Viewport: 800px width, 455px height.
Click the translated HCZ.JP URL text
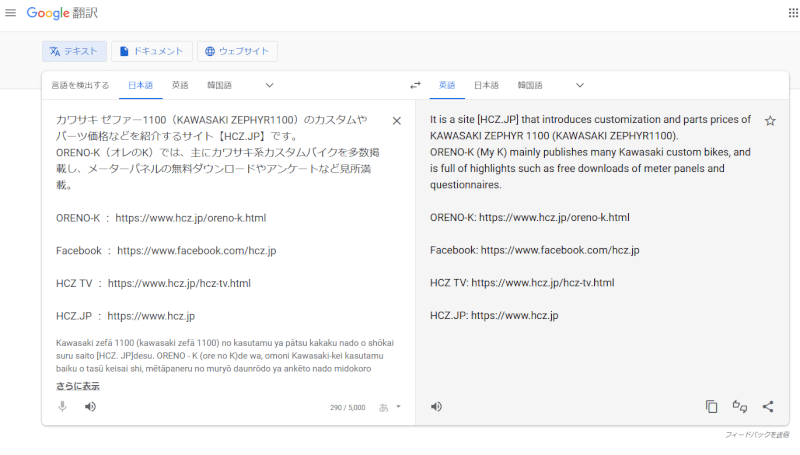pos(514,315)
